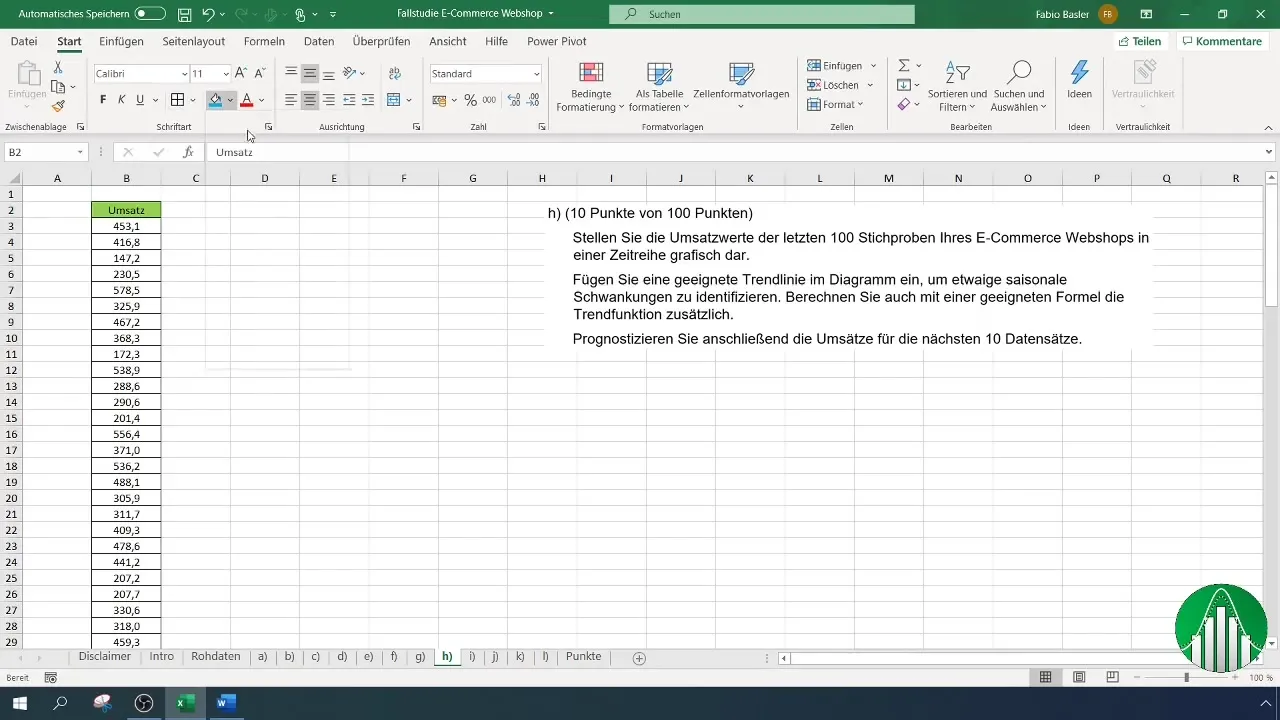Apply thousands separator (000) format
Image resolution: width=1280 pixels, height=720 pixels.
[489, 100]
